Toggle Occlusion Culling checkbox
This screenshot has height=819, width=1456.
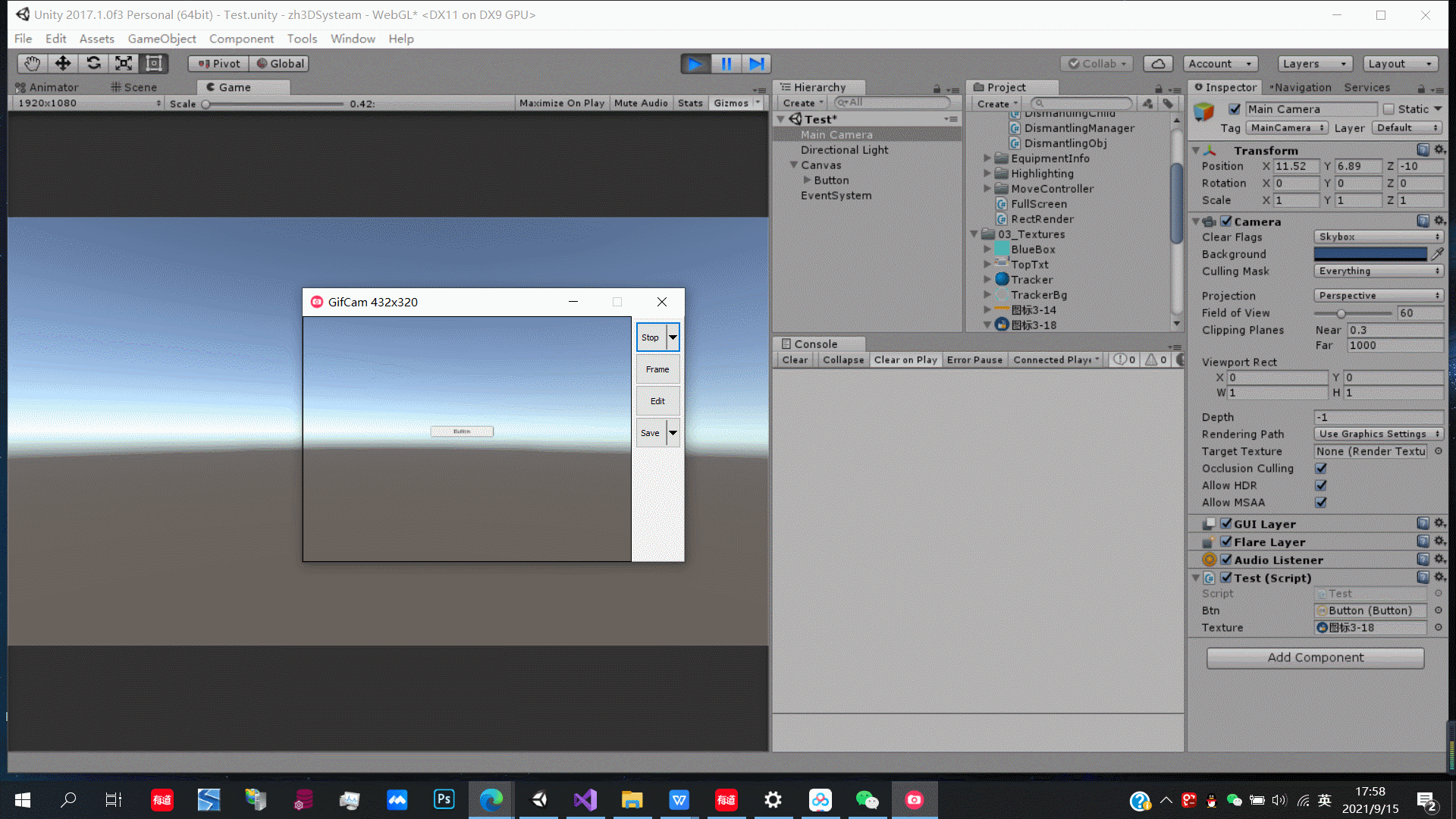coord(1321,469)
